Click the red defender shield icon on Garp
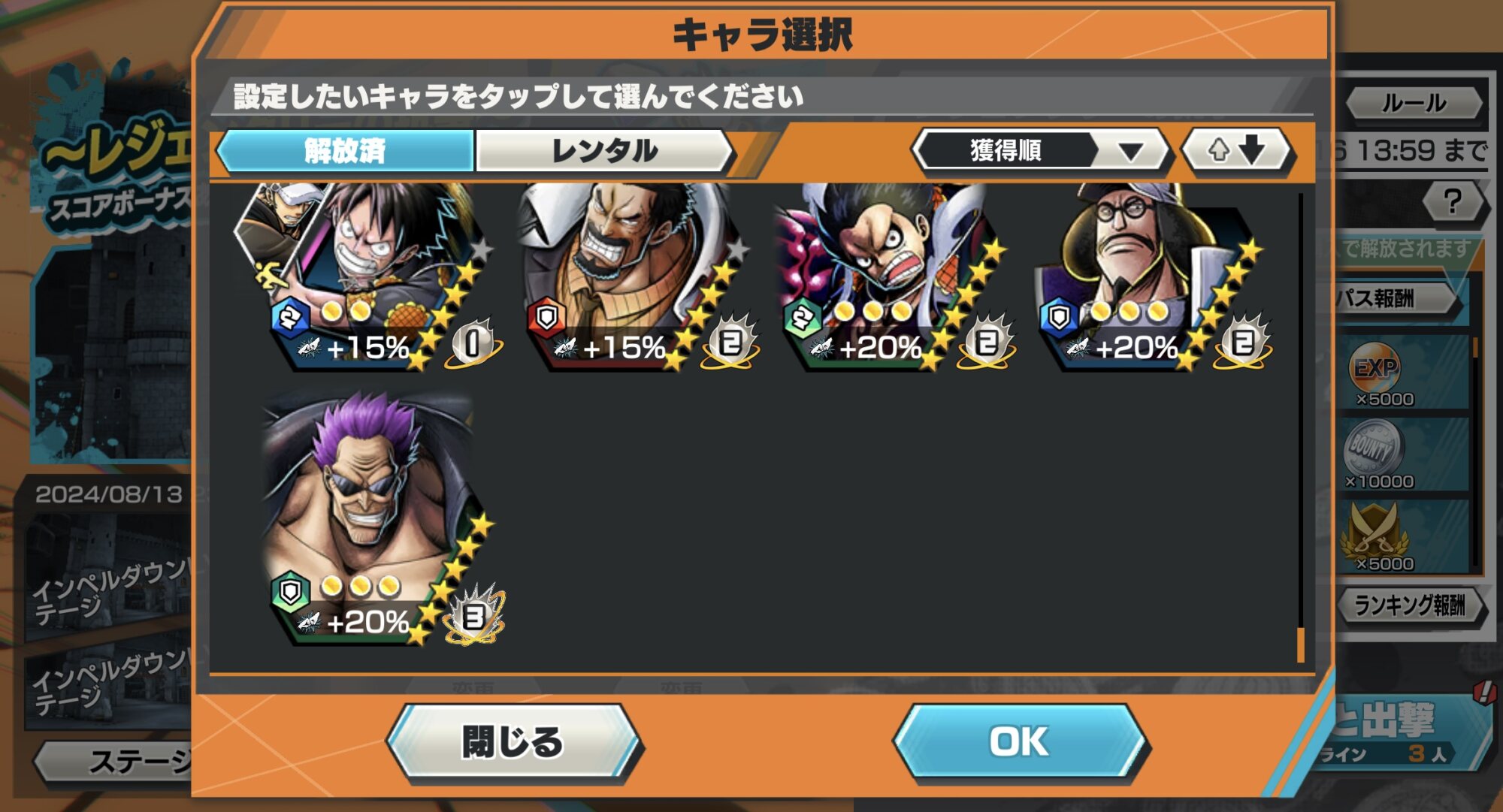Image resolution: width=1503 pixels, height=812 pixels. (546, 318)
